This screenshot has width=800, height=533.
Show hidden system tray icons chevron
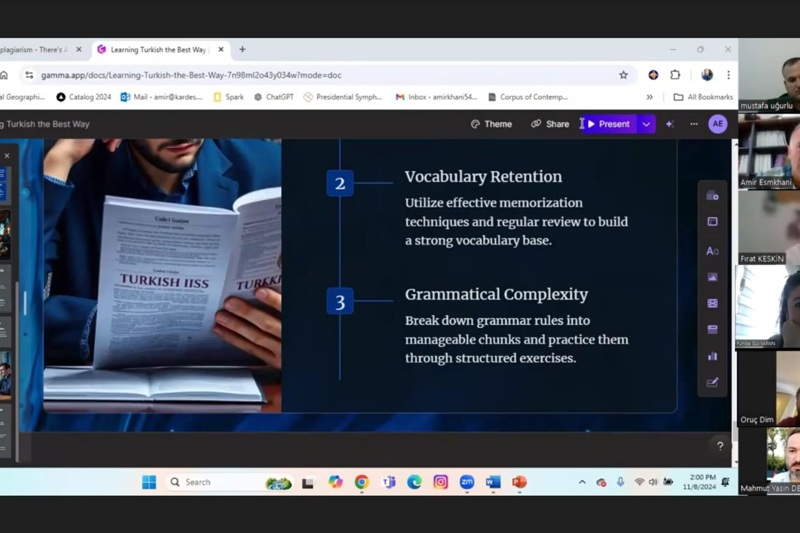coord(582,482)
